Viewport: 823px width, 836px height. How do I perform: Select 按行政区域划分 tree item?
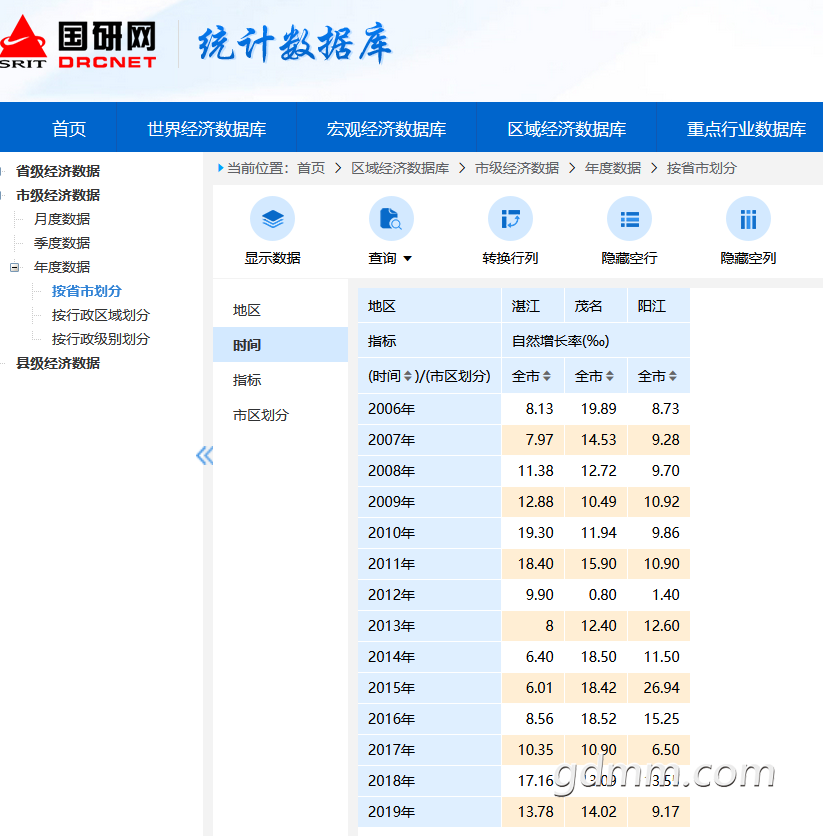click(x=101, y=315)
